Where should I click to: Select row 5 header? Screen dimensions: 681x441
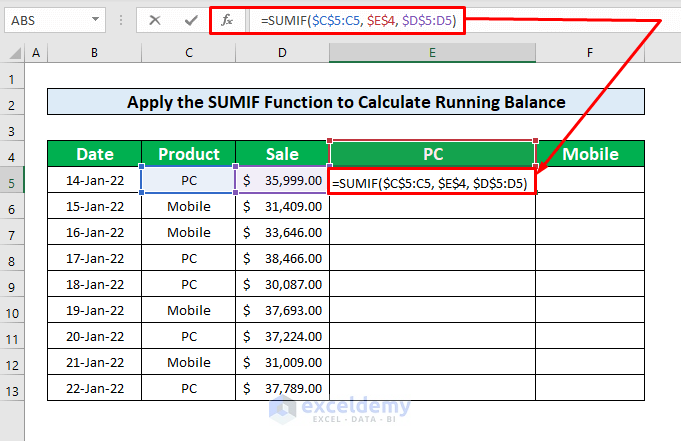(x=12, y=180)
